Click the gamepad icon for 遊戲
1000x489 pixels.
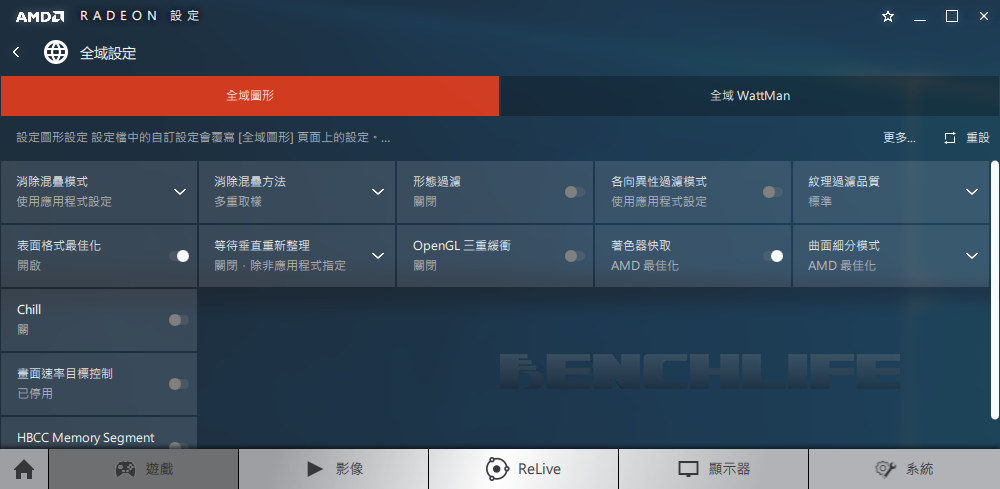pyautogui.click(x=125, y=469)
